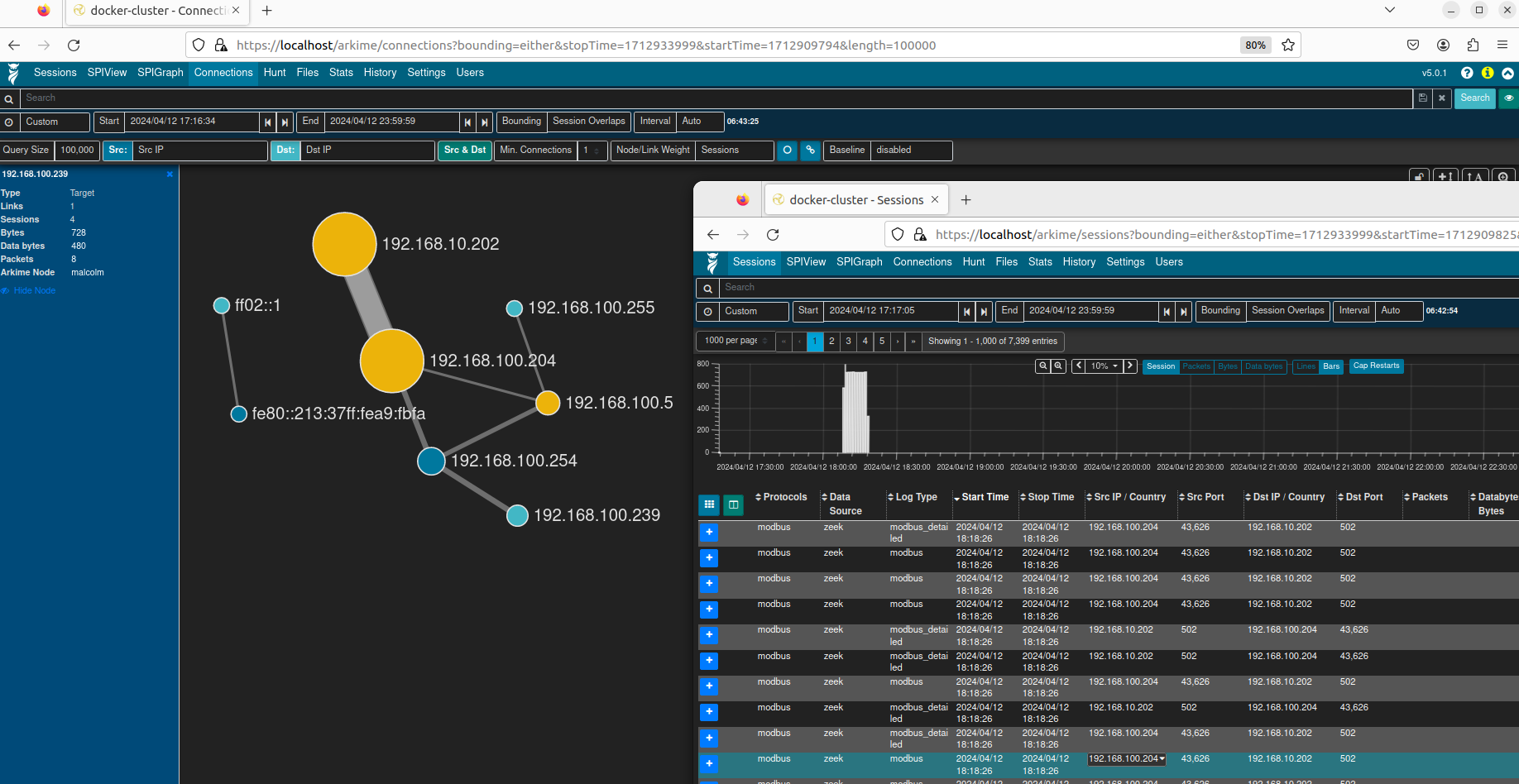This screenshot has height=784, width=1519.
Task: Open the Hunt menu in Sessions window
Action: pos(973,262)
